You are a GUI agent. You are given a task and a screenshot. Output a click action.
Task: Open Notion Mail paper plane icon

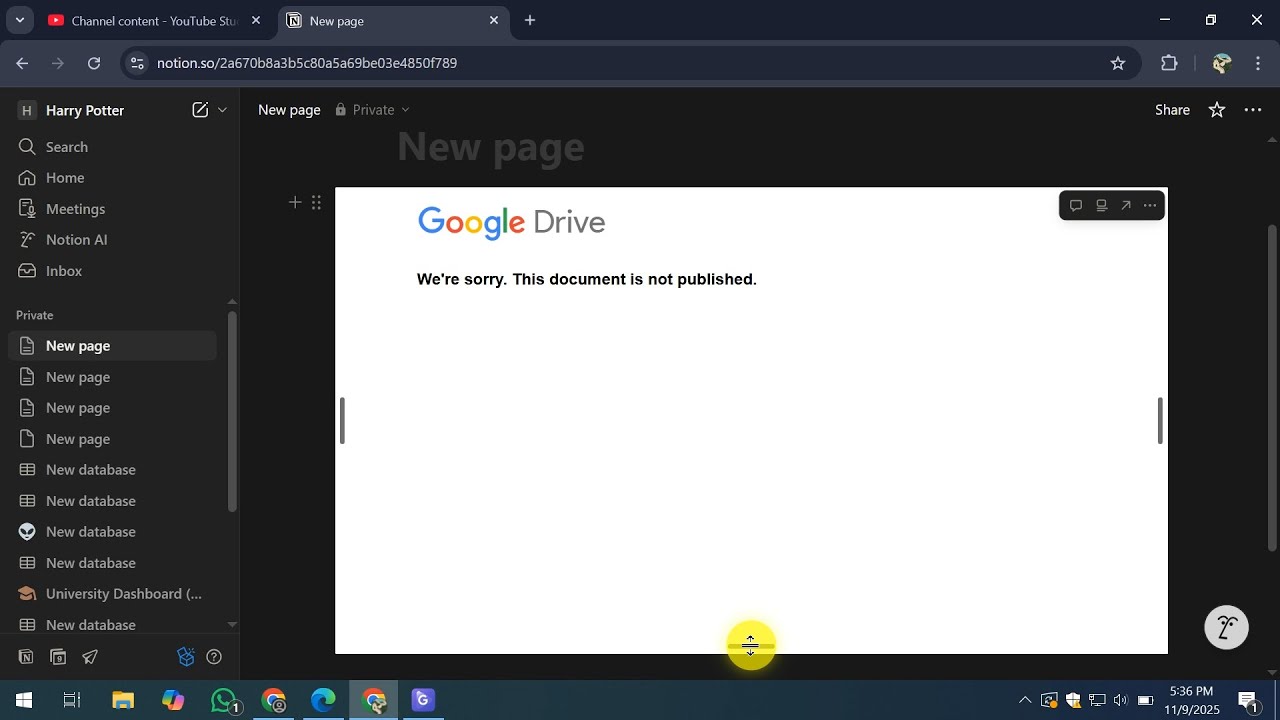pyautogui.click(x=90, y=657)
